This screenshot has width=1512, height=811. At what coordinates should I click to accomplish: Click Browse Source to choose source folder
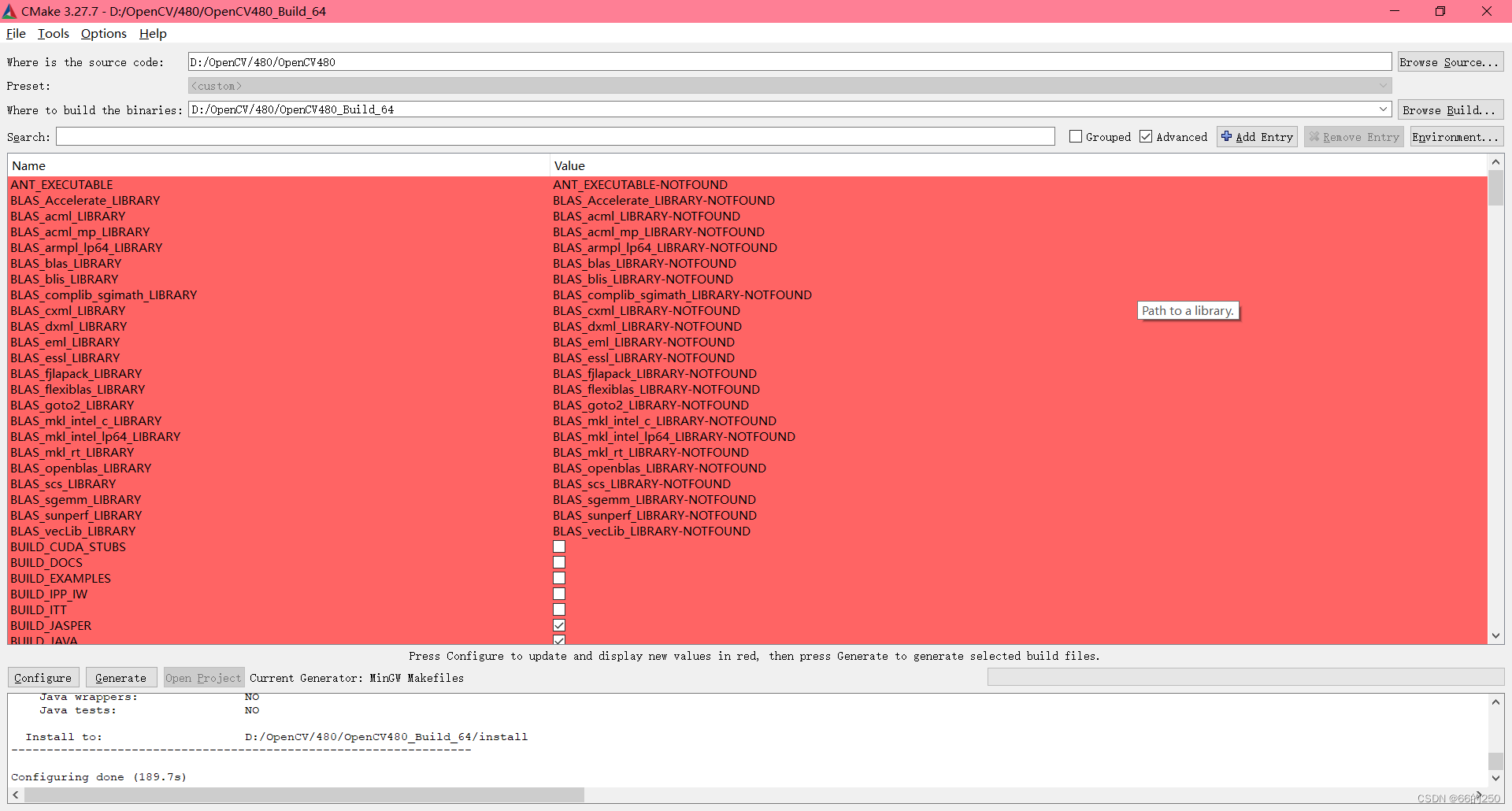(x=1450, y=61)
